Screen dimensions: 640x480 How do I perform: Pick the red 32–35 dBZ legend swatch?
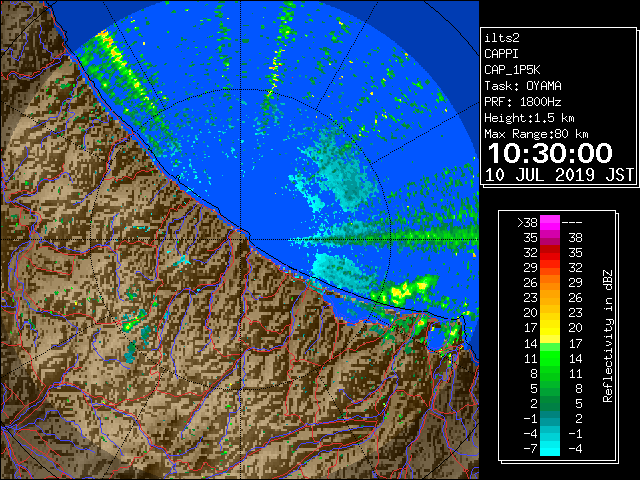(x=550, y=253)
